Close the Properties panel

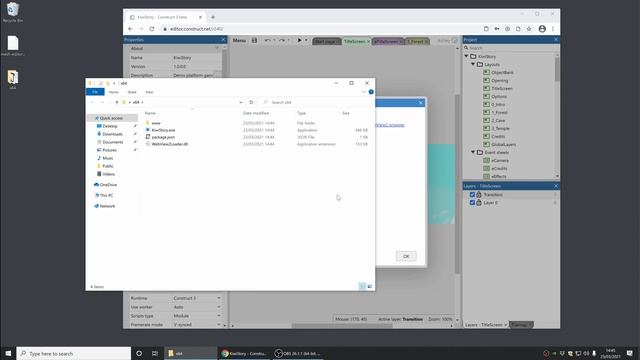point(223,40)
